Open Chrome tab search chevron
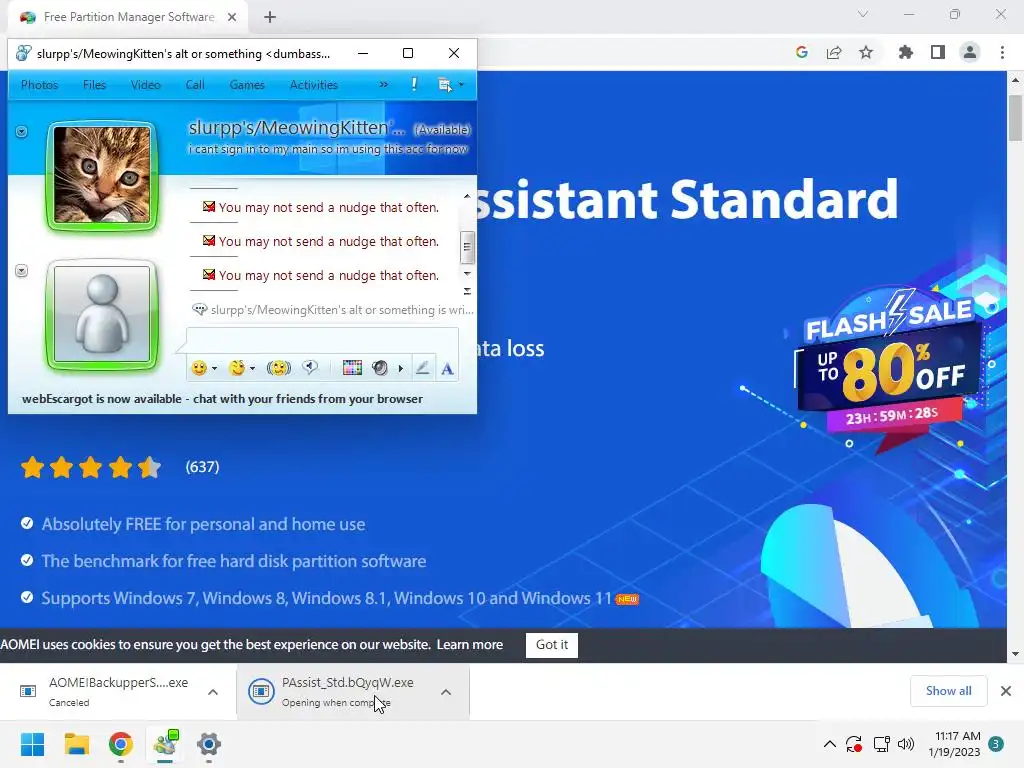The image size is (1024, 768). [863, 14]
